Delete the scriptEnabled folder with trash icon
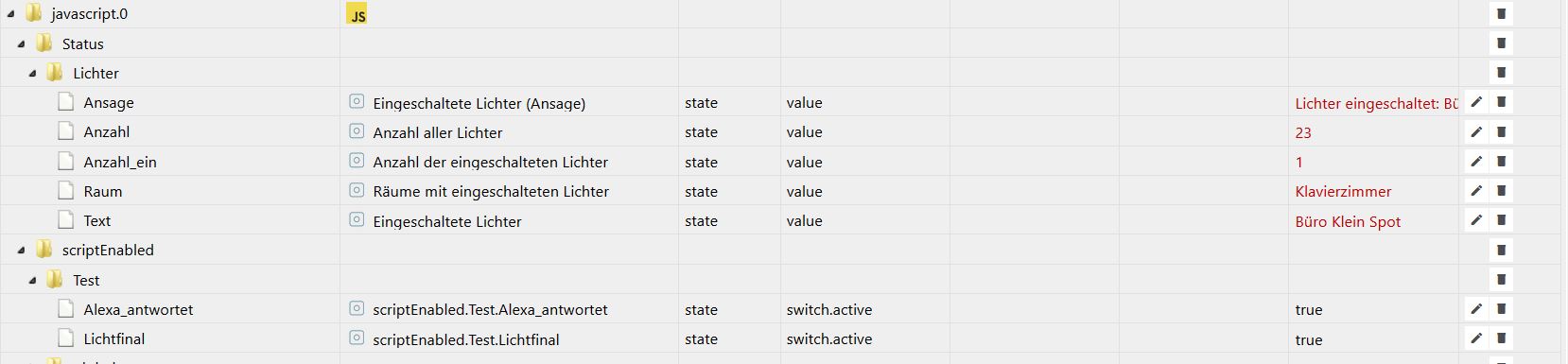Screen dimensions: 1568x364 pos(1501,250)
